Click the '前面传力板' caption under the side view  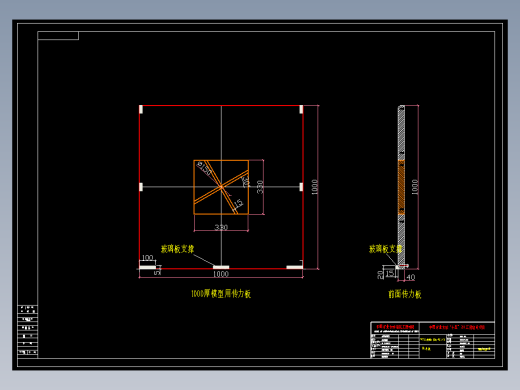tap(405, 294)
